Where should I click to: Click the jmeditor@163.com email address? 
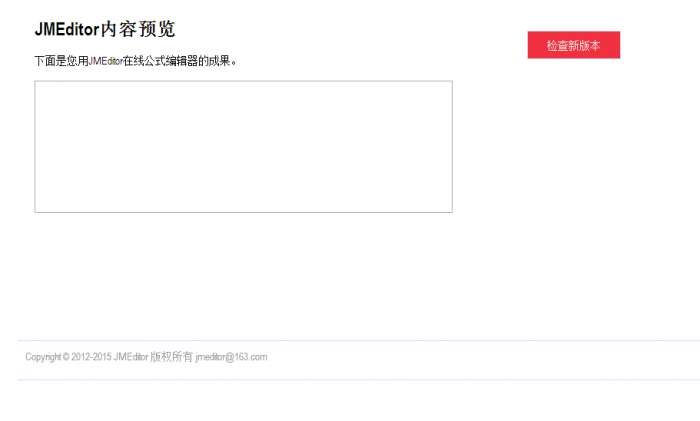point(231,357)
